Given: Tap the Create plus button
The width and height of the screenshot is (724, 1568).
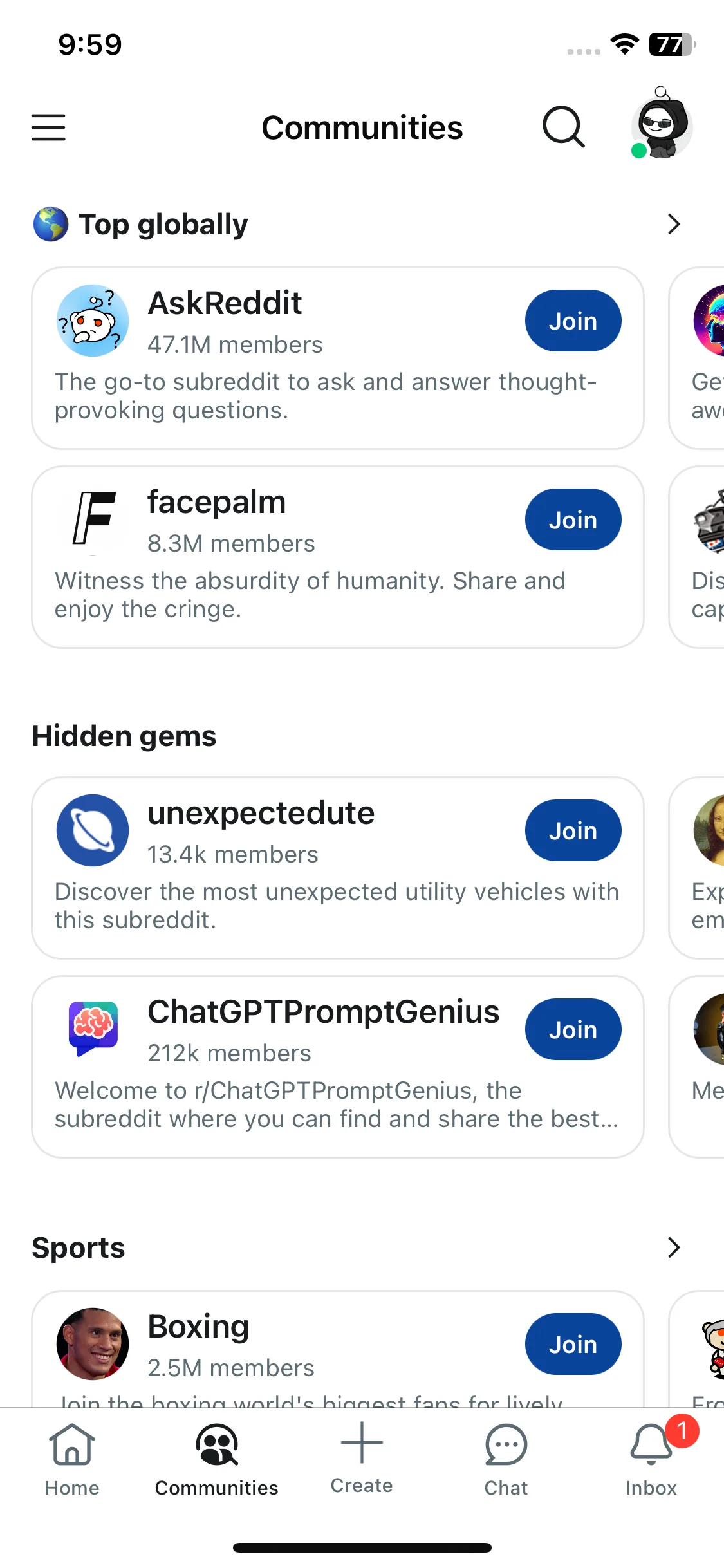Looking at the screenshot, I should point(362,1457).
